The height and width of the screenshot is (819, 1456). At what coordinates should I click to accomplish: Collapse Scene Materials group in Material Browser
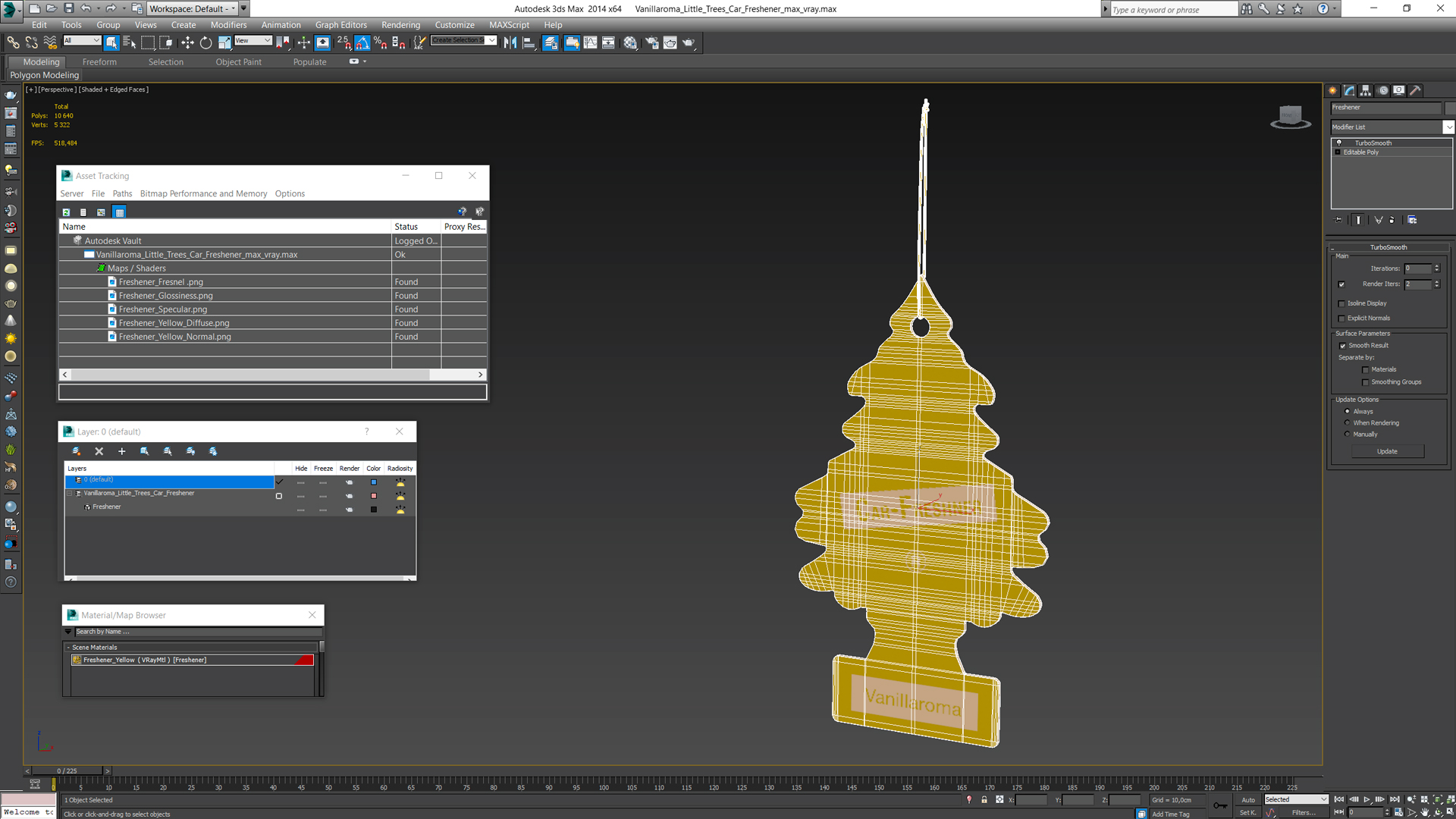pos(68,648)
